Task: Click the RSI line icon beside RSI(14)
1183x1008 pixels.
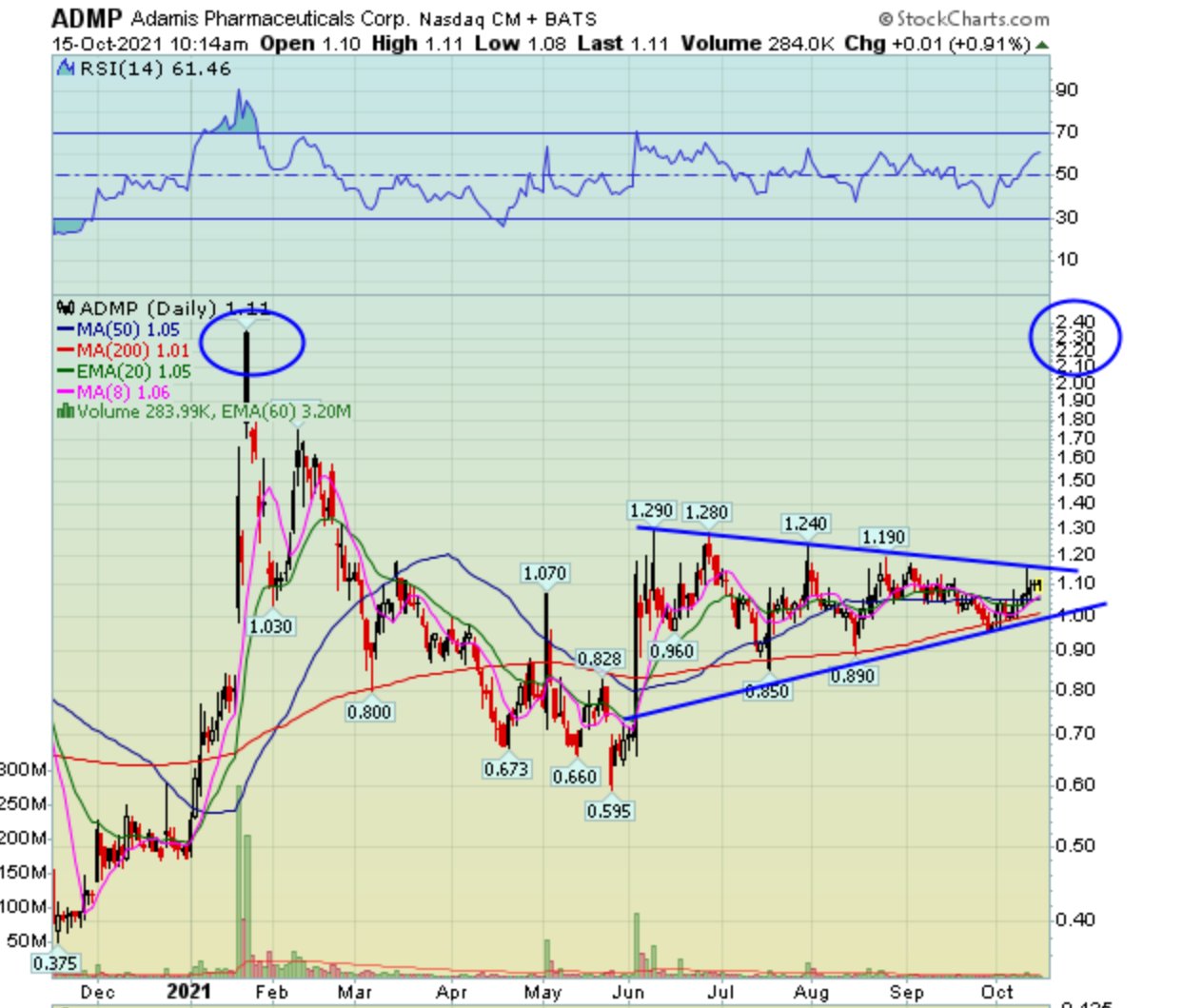Action: [x=66, y=69]
